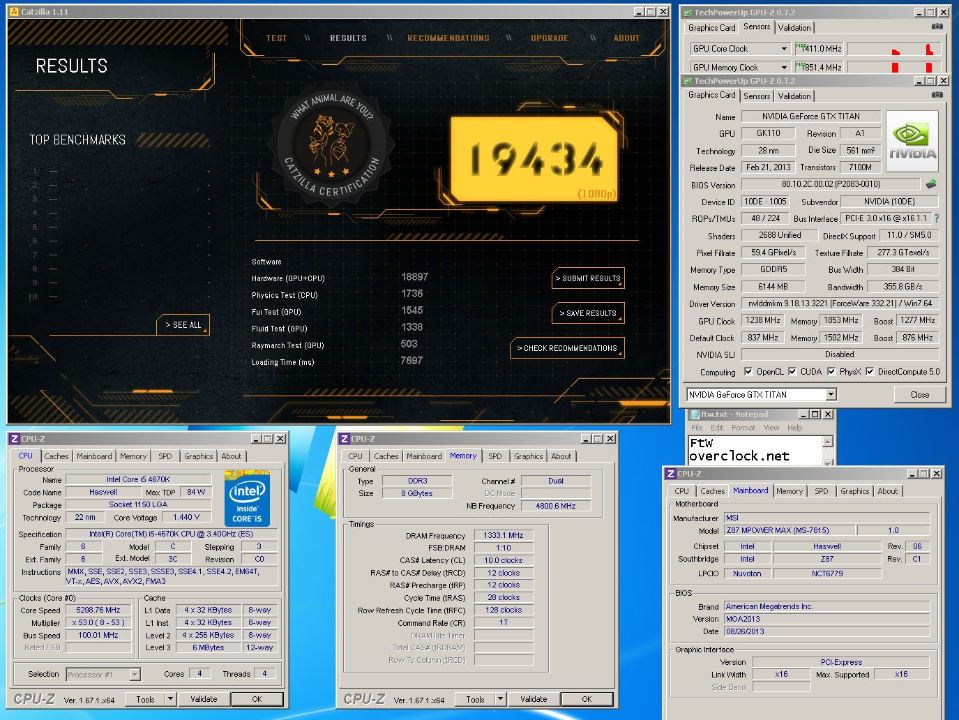Click the Notepad ftw.txt title icon
Image resolution: width=959 pixels, height=720 pixels.
click(694, 414)
